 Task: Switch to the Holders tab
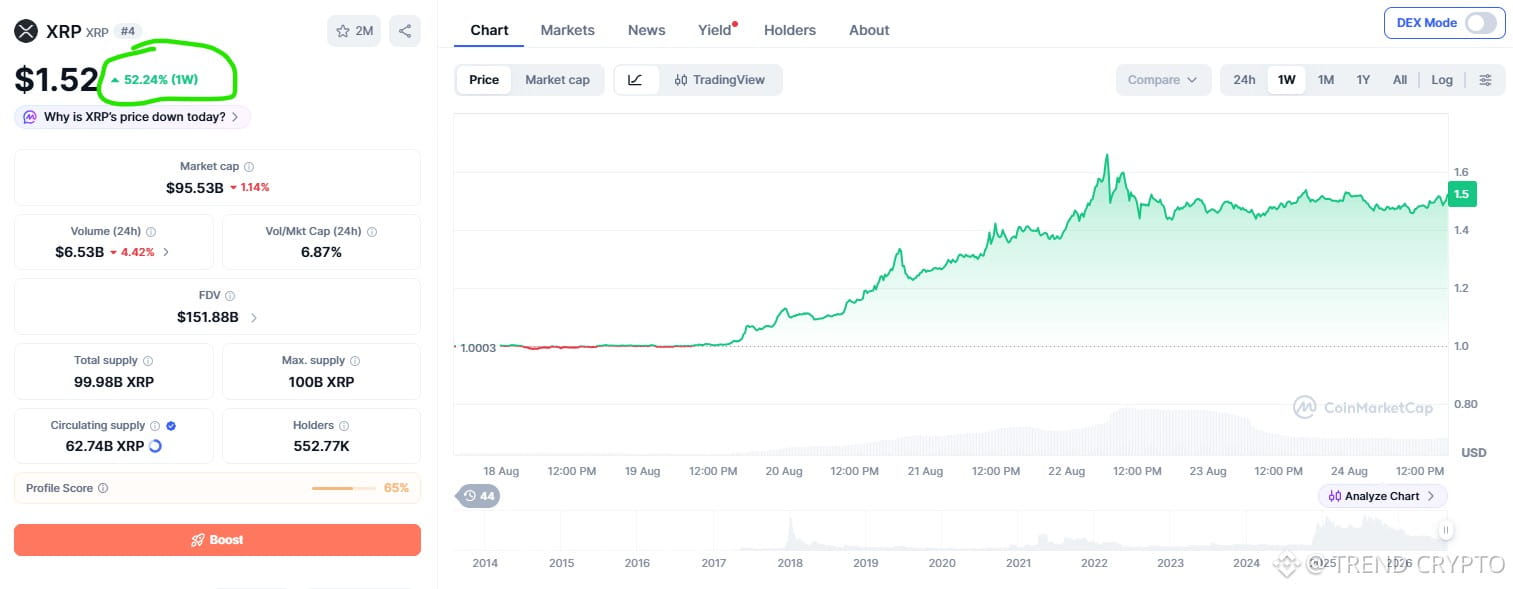click(790, 30)
